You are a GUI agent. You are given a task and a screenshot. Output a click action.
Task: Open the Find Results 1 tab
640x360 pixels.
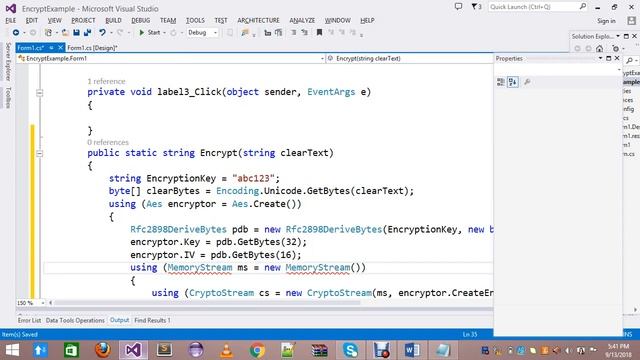click(152, 320)
